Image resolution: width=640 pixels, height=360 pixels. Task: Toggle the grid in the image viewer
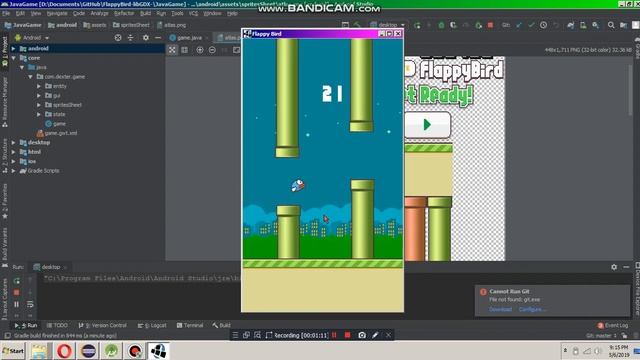pos(184,50)
